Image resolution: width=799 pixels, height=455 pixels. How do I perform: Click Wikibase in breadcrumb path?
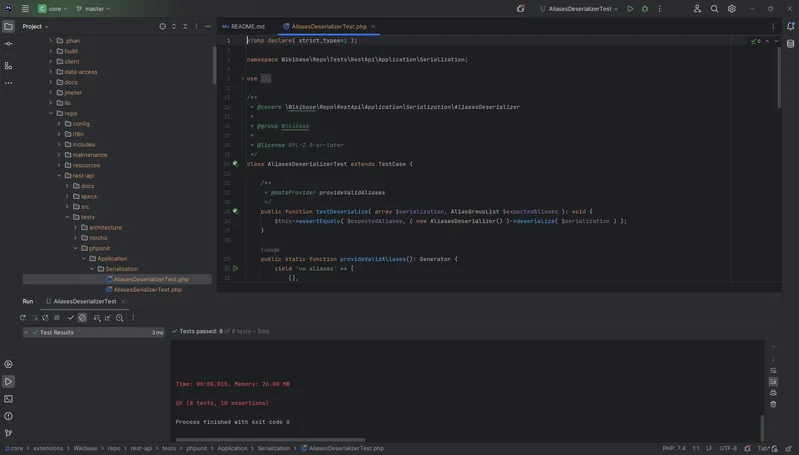tap(85, 449)
